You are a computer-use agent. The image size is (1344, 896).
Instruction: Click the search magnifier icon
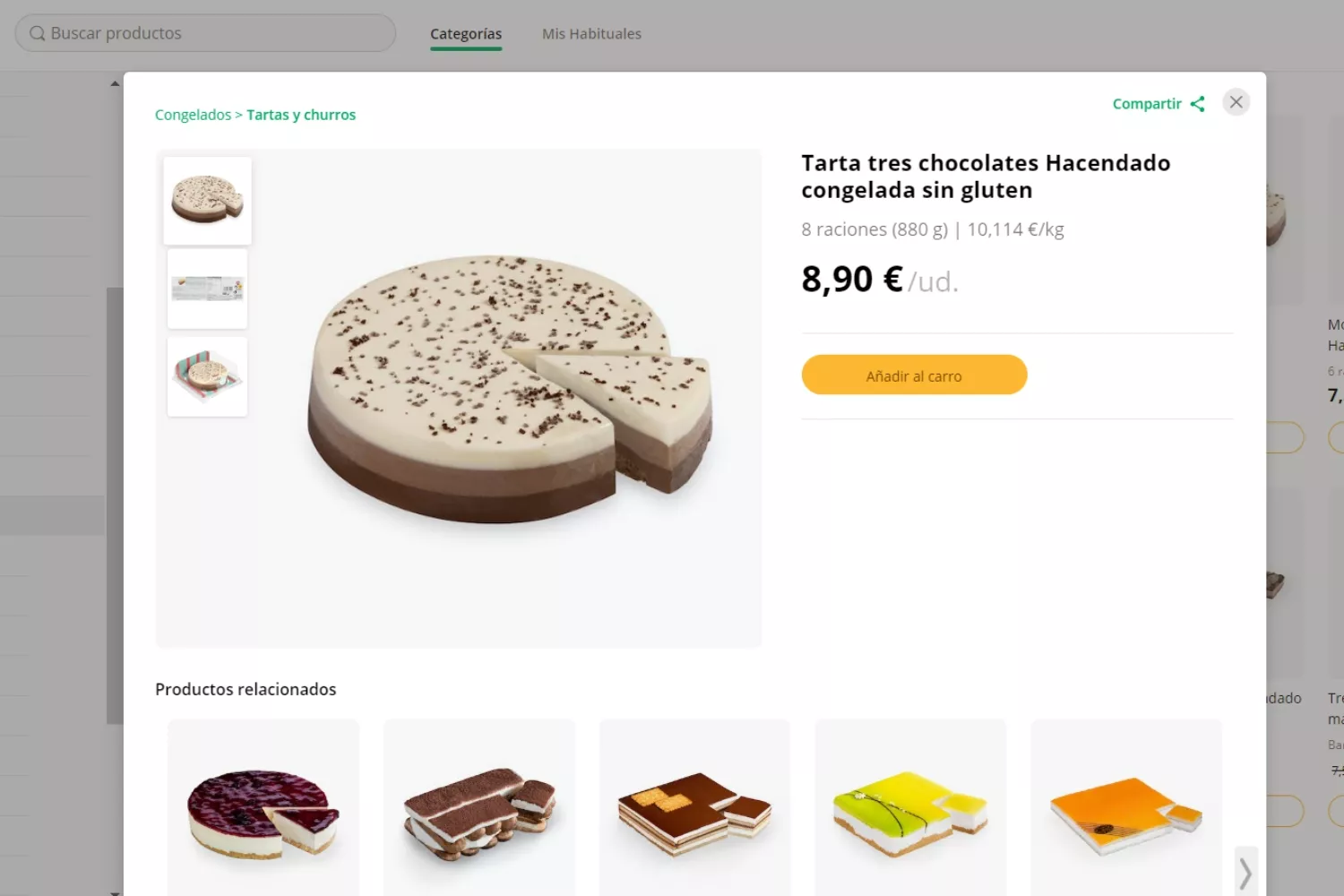37,33
